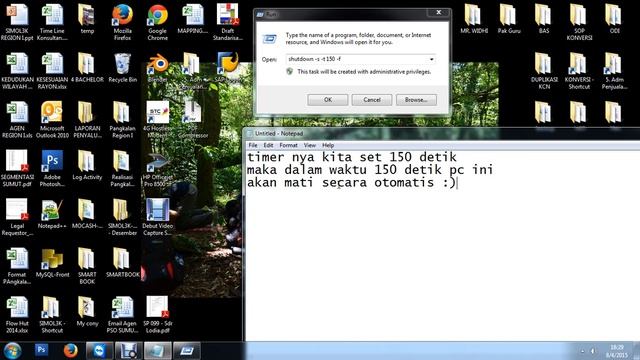Open the Notepad Format menu

288,145
